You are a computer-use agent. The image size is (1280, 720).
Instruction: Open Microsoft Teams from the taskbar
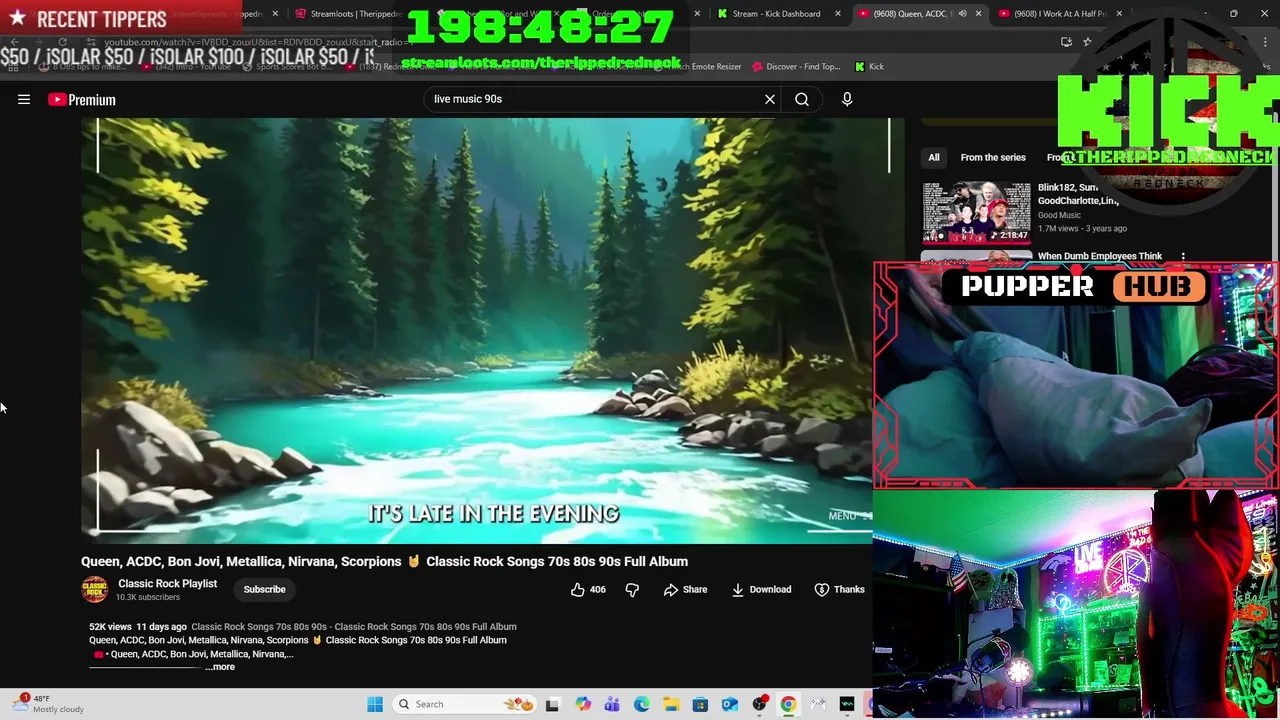(612, 704)
